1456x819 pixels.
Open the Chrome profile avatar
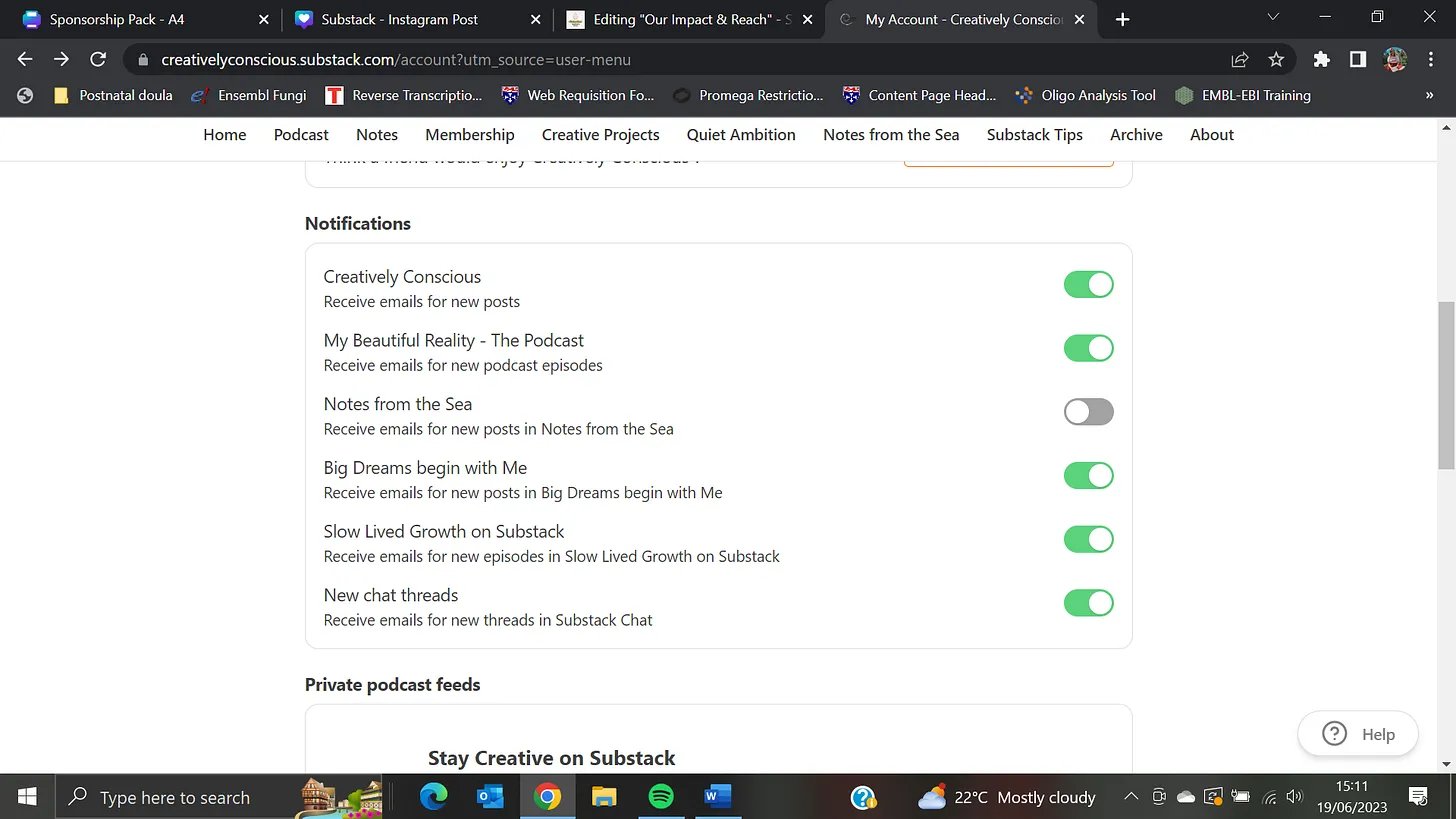[1395, 60]
